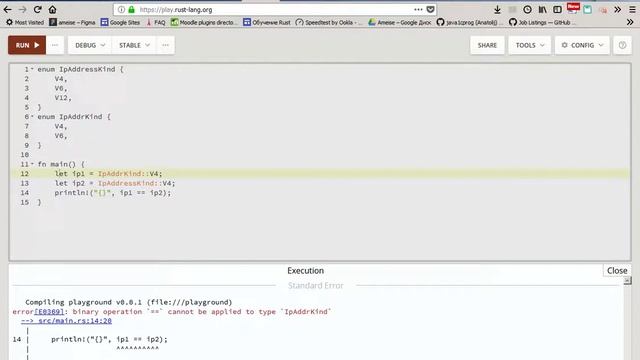Open the java1cprog GitHub bookmark

(x=470, y=22)
